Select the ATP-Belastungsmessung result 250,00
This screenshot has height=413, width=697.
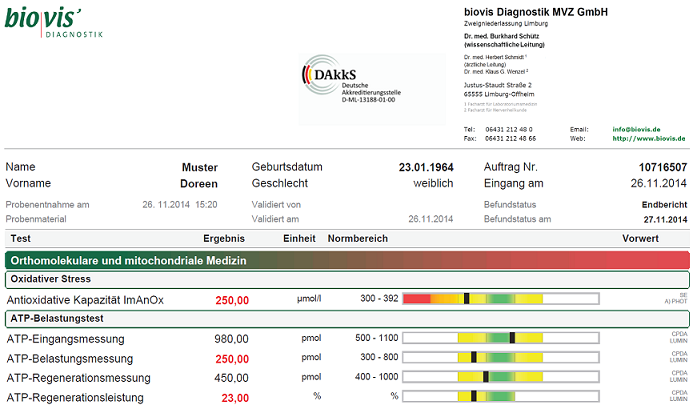[232, 359]
